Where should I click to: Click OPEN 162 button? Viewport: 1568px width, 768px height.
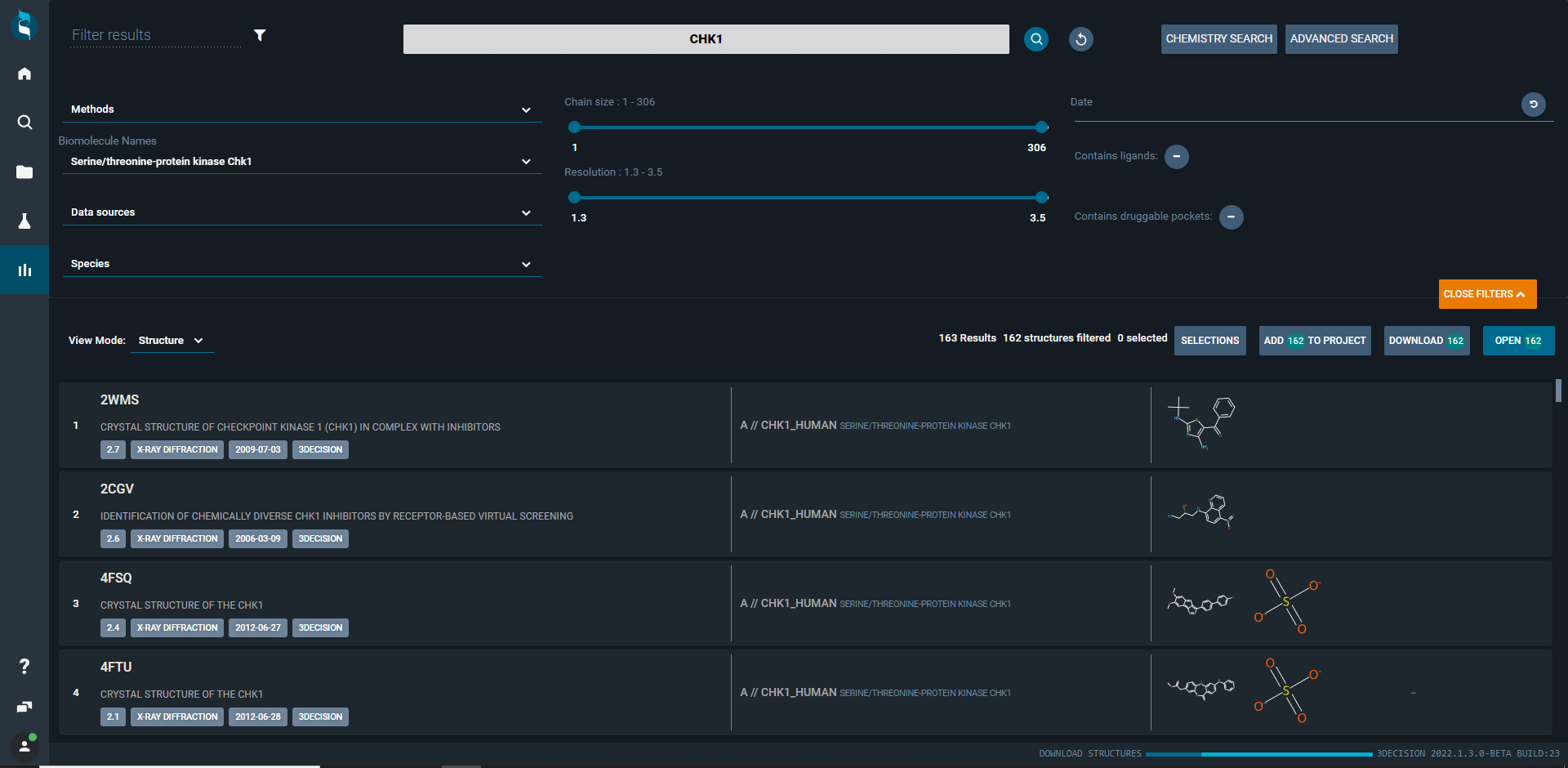point(1518,341)
